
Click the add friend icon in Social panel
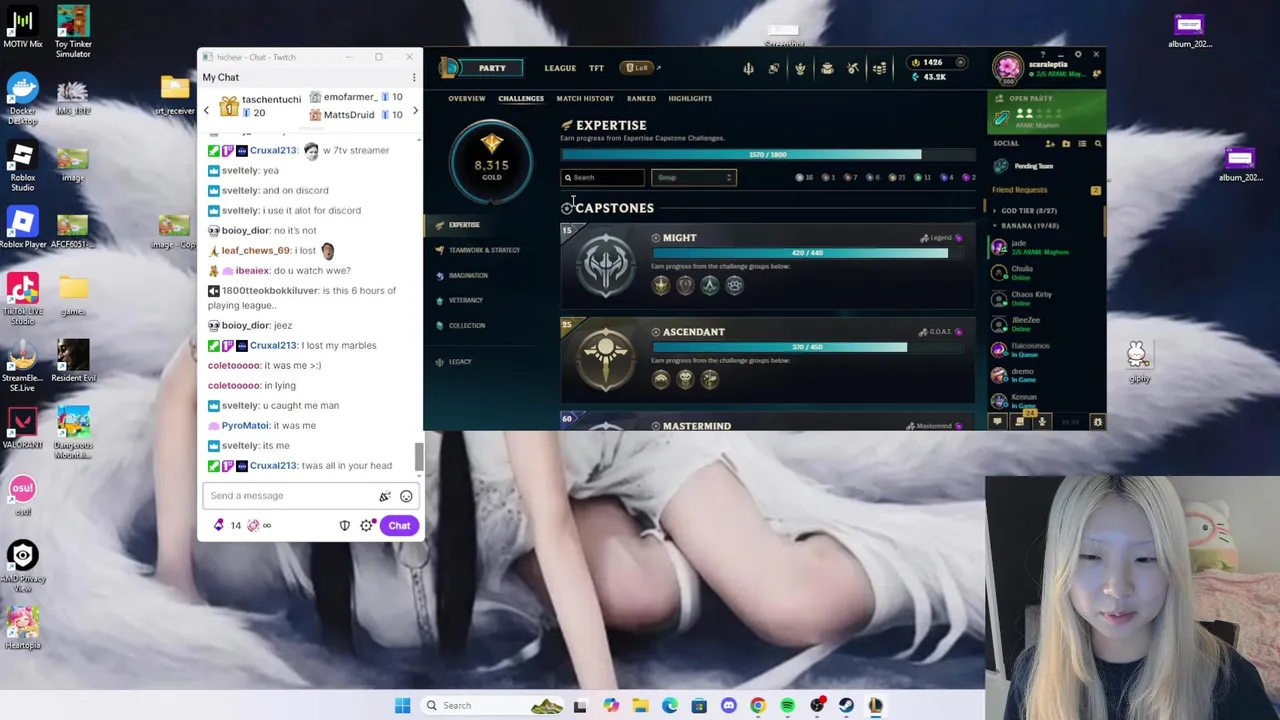pos(1049,144)
